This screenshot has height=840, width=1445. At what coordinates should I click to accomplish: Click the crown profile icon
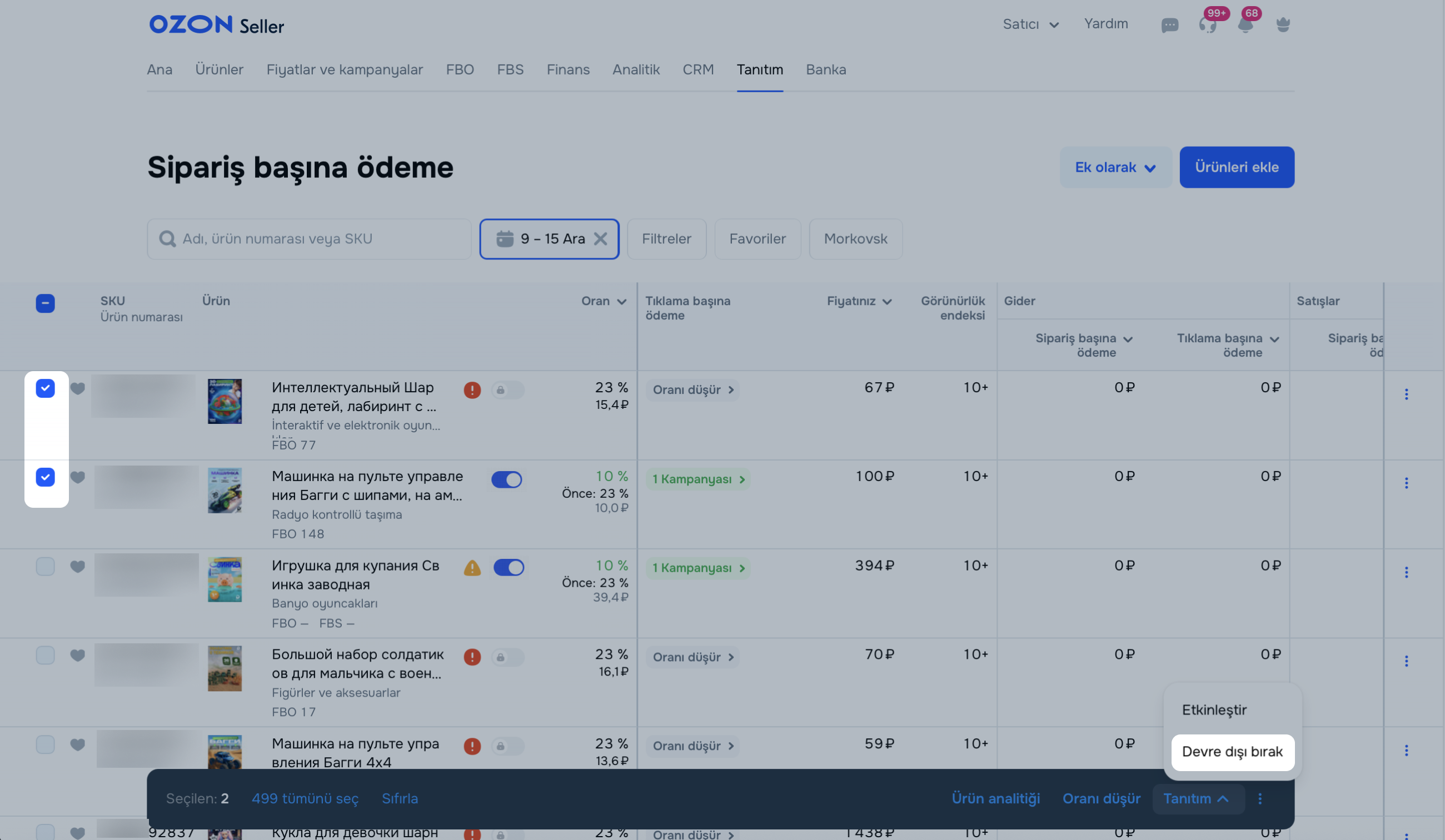1283,24
